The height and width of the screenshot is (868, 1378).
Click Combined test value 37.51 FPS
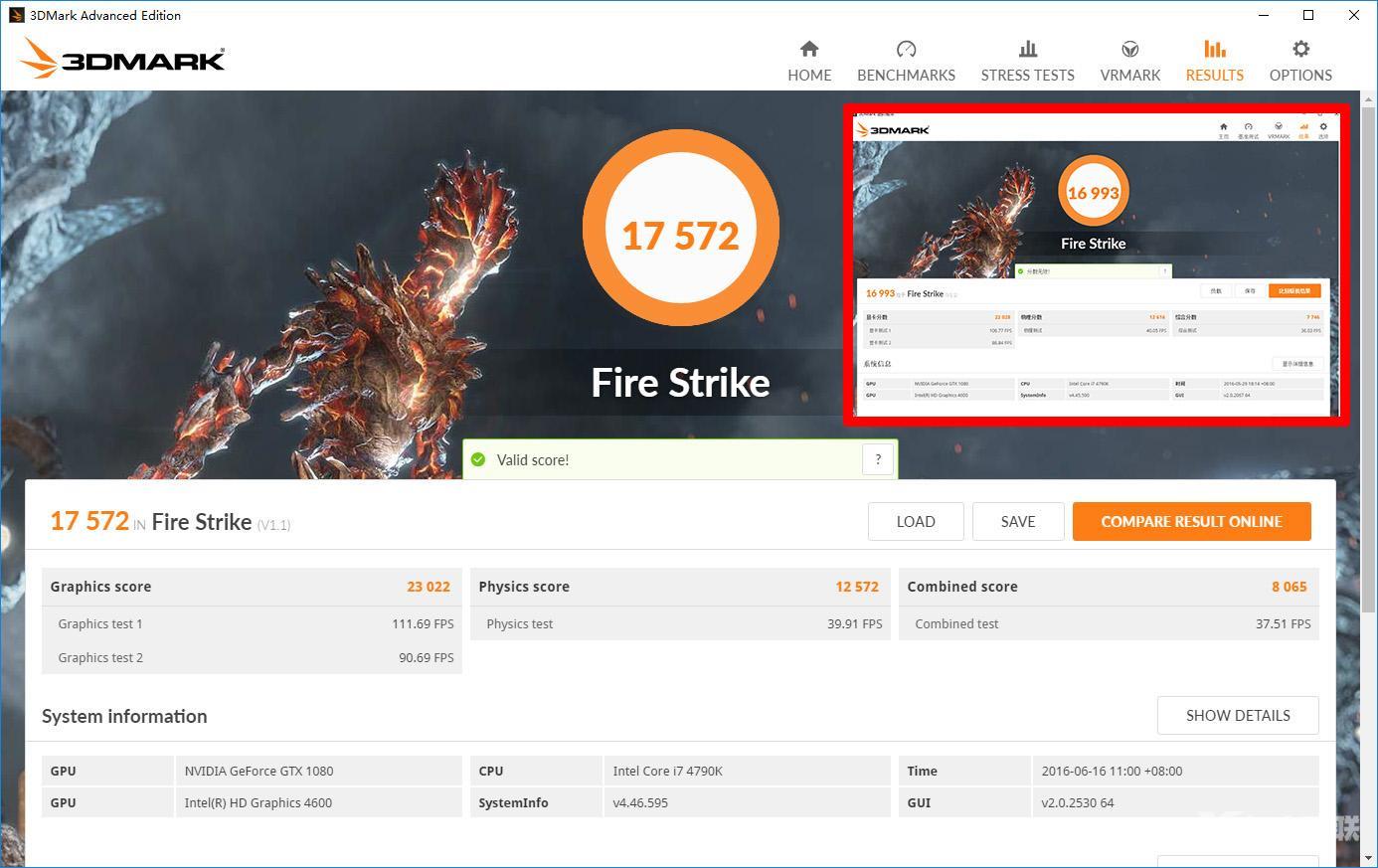[x=1284, y=623]
